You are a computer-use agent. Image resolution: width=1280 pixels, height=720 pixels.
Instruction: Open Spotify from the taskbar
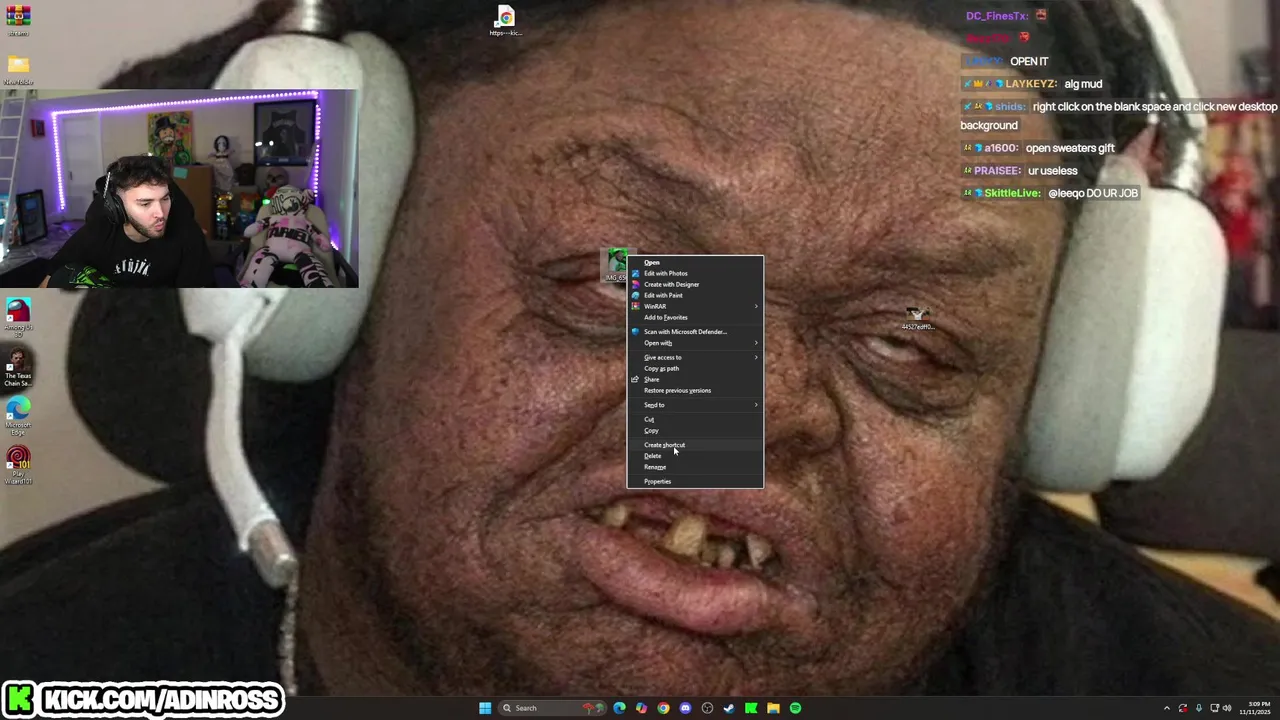795,708
